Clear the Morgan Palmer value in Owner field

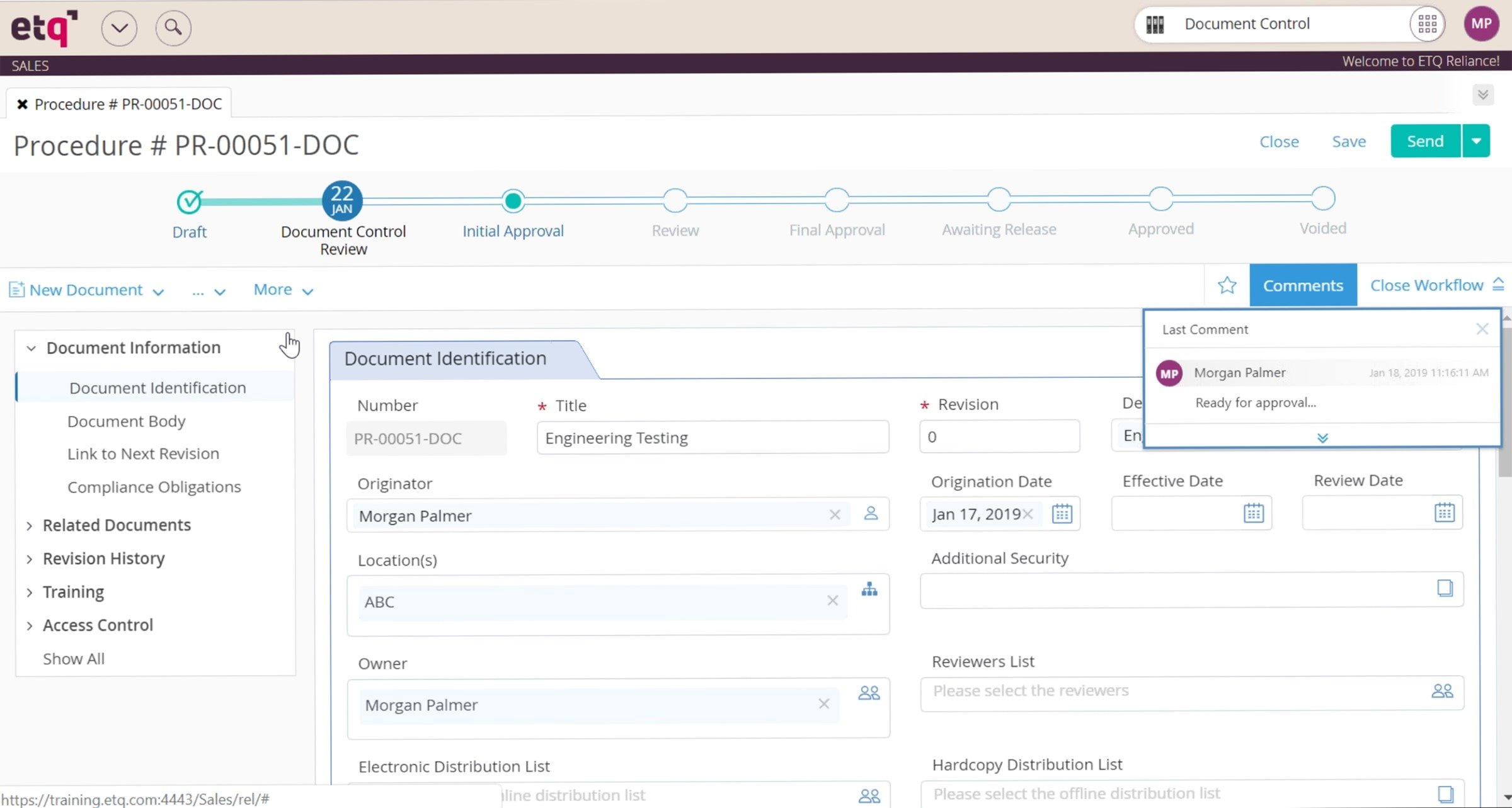[x=824, y=704]
